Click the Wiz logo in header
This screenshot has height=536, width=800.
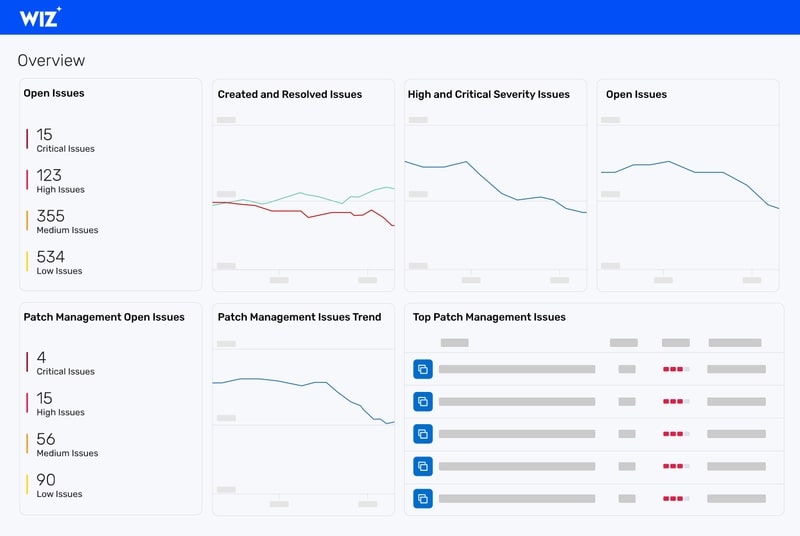[40, 17]
